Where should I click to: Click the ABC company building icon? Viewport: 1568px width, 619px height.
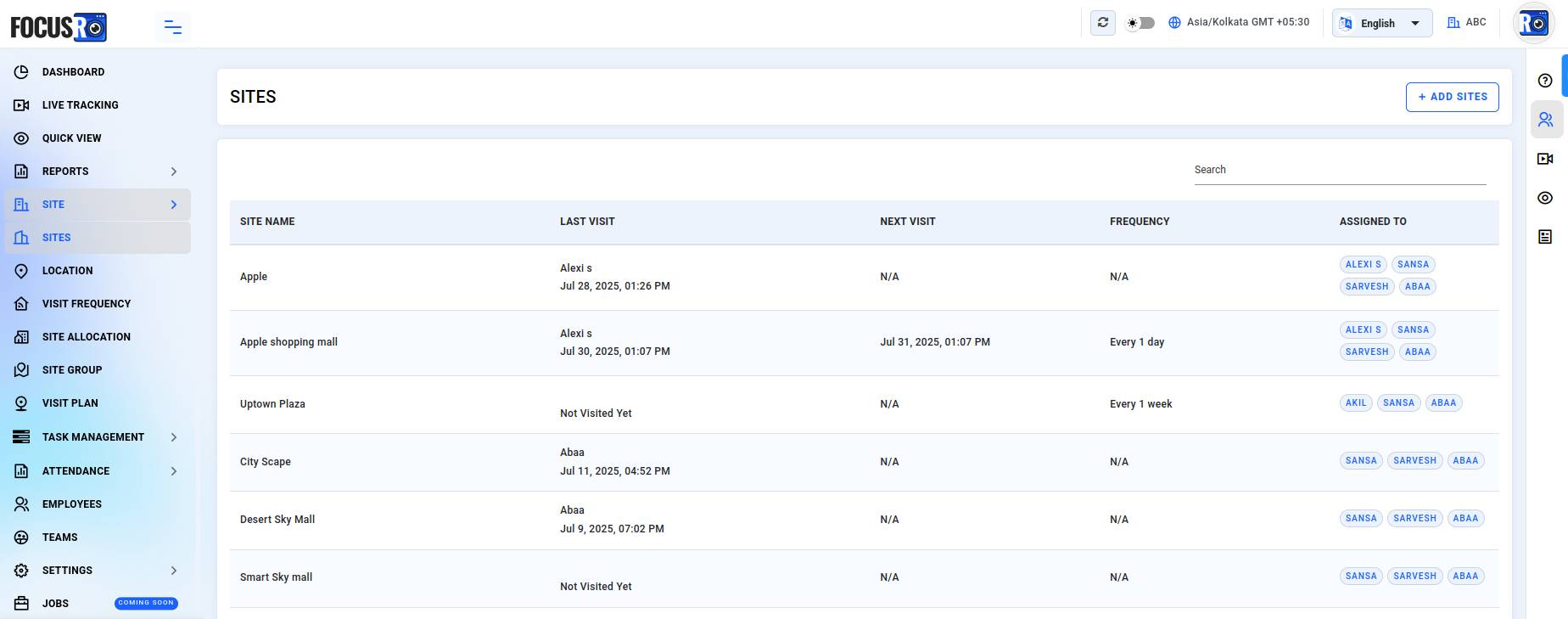tap(1453, 23)
